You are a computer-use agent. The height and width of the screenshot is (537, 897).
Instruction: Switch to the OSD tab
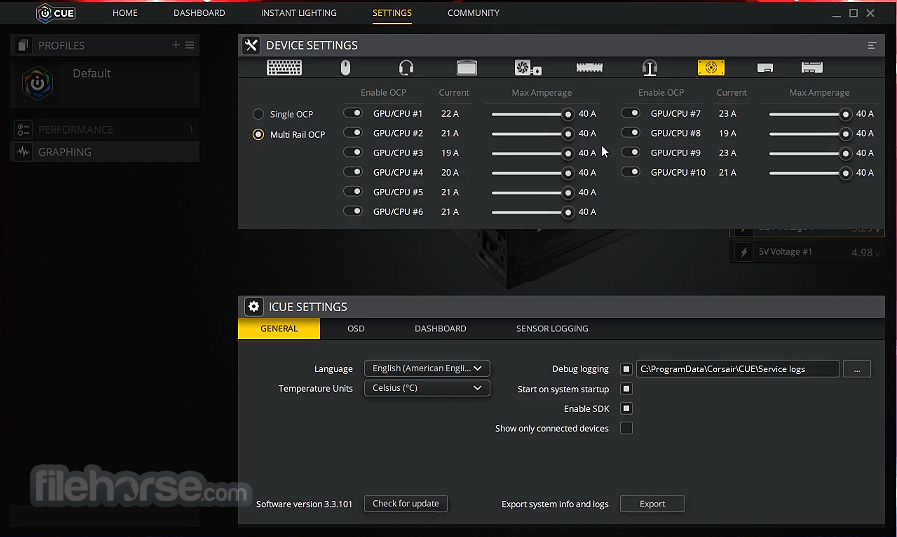tap(356, 328)
